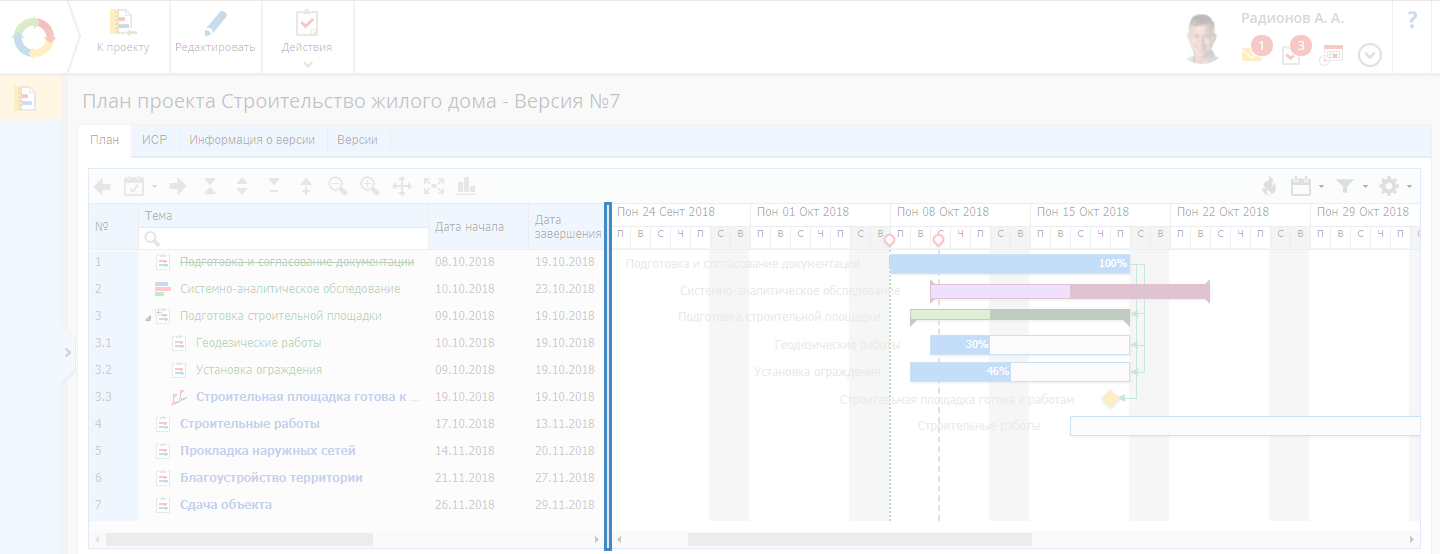Select row Системно-аналитическое обследование
This screenshot has width=1440, height=554.
pos(347,289)
